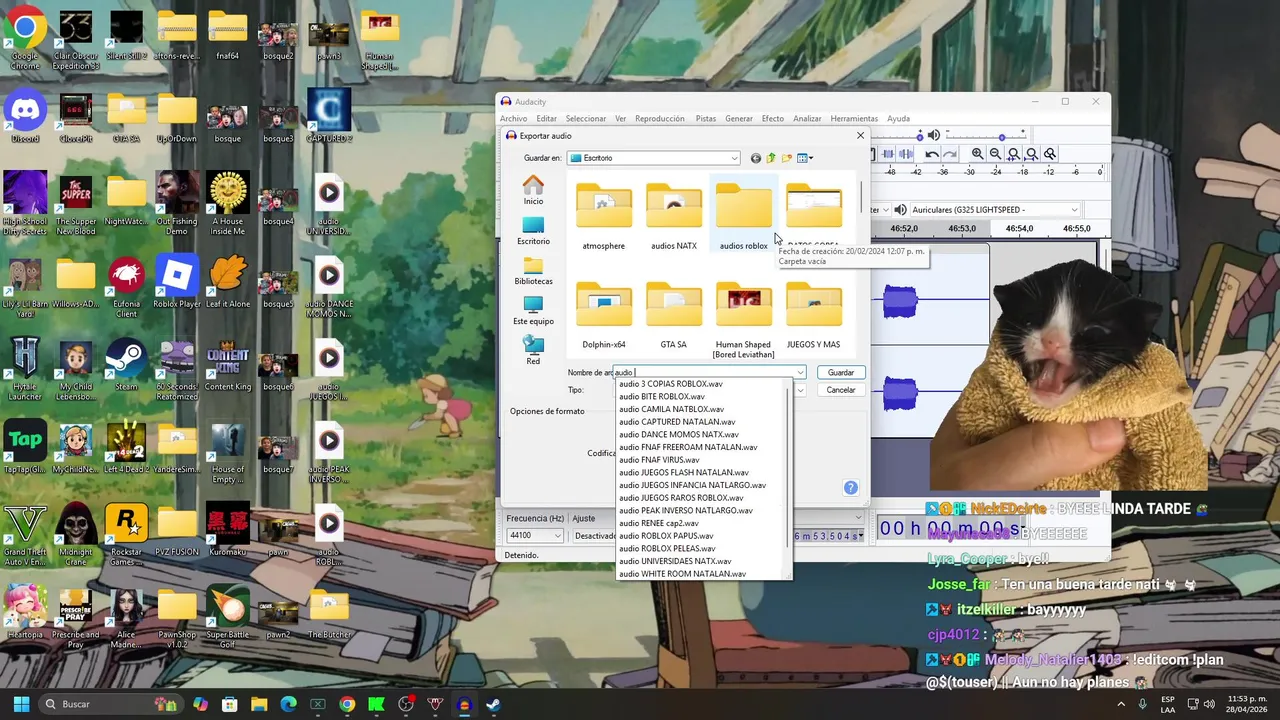This screenshot has height=720, width=1280.
Task: Open the Auriculares playback device dropdown
Action: (1074, 210)
